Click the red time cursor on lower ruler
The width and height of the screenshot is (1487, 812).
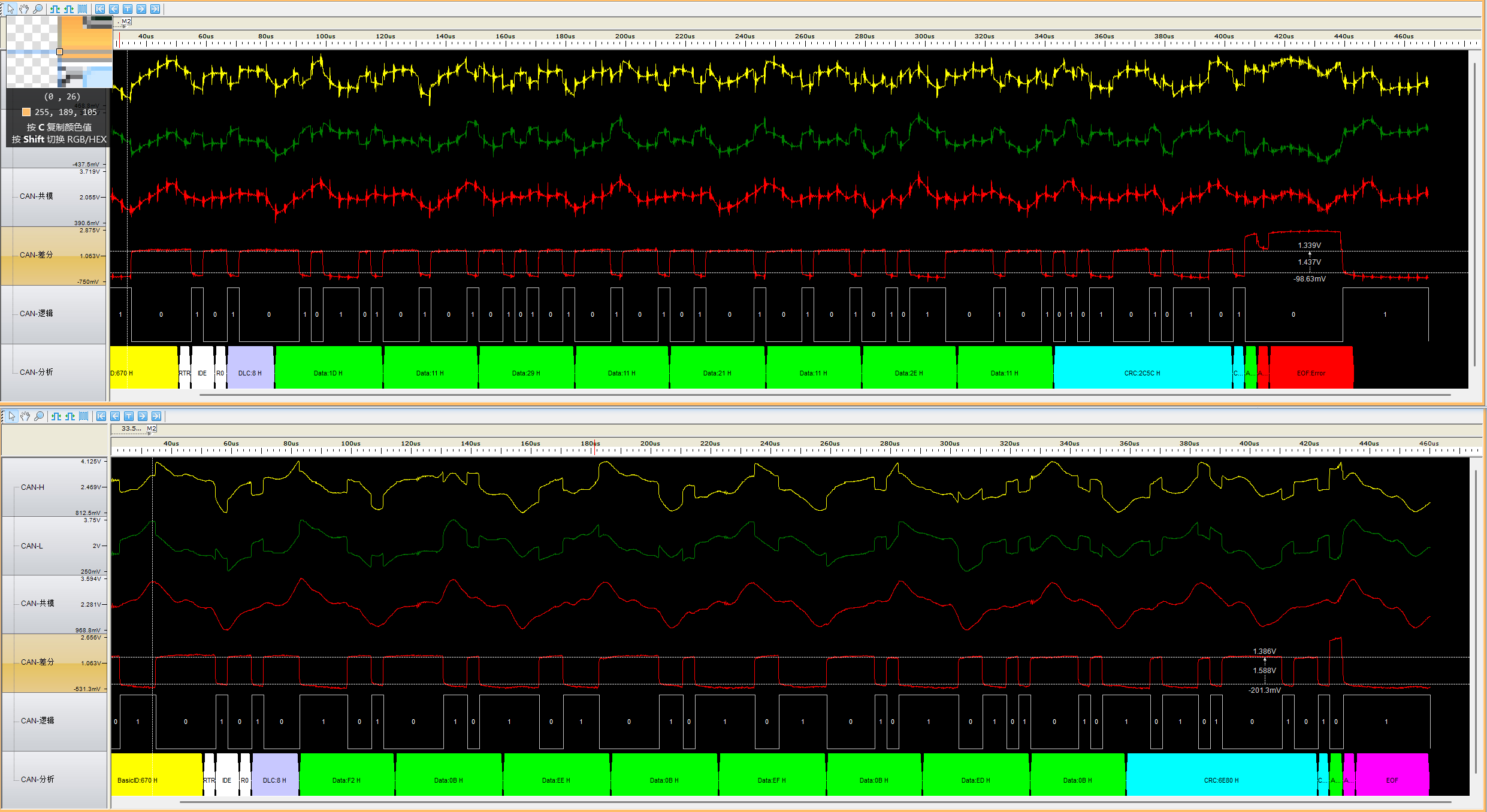(594, 446)
